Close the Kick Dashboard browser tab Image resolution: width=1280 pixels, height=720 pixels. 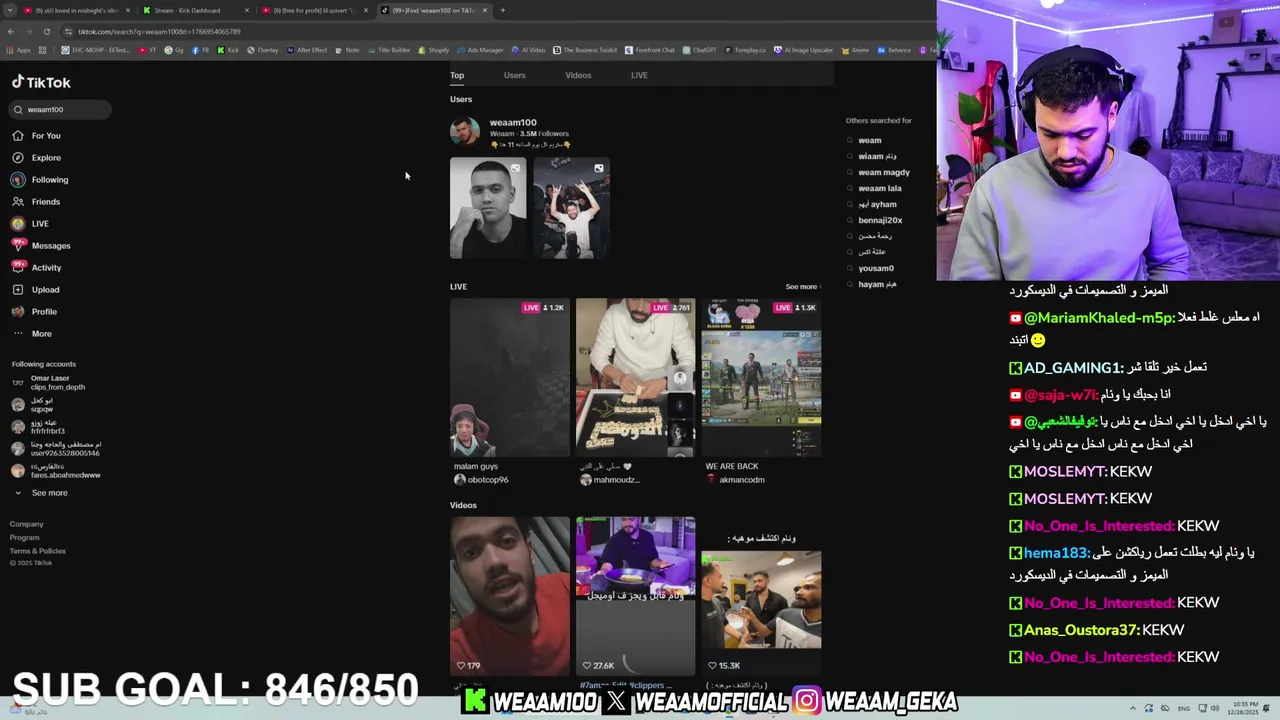(x=247, y=11)
